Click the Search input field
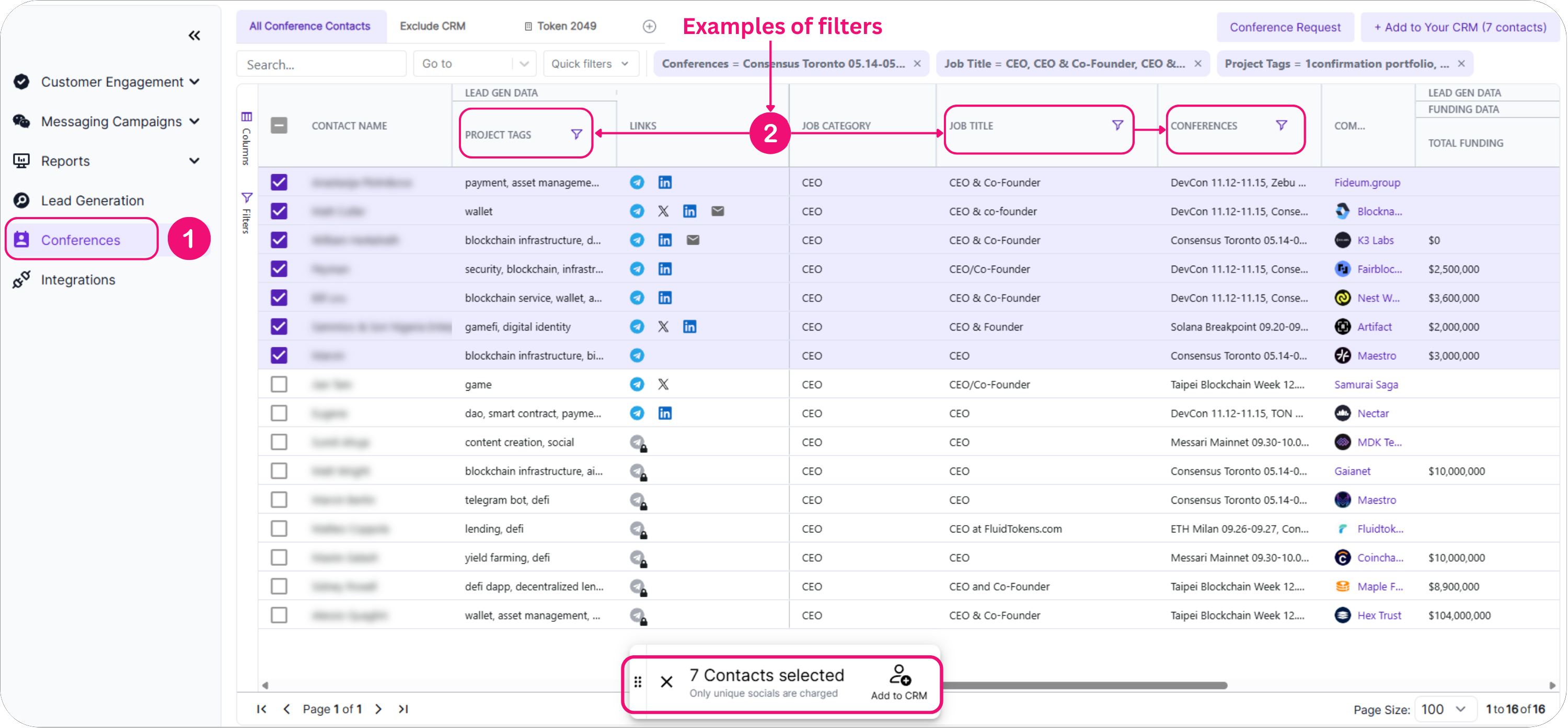This screenshot has height=728, width=1568. pyautogui.click(x=321, y=64)
